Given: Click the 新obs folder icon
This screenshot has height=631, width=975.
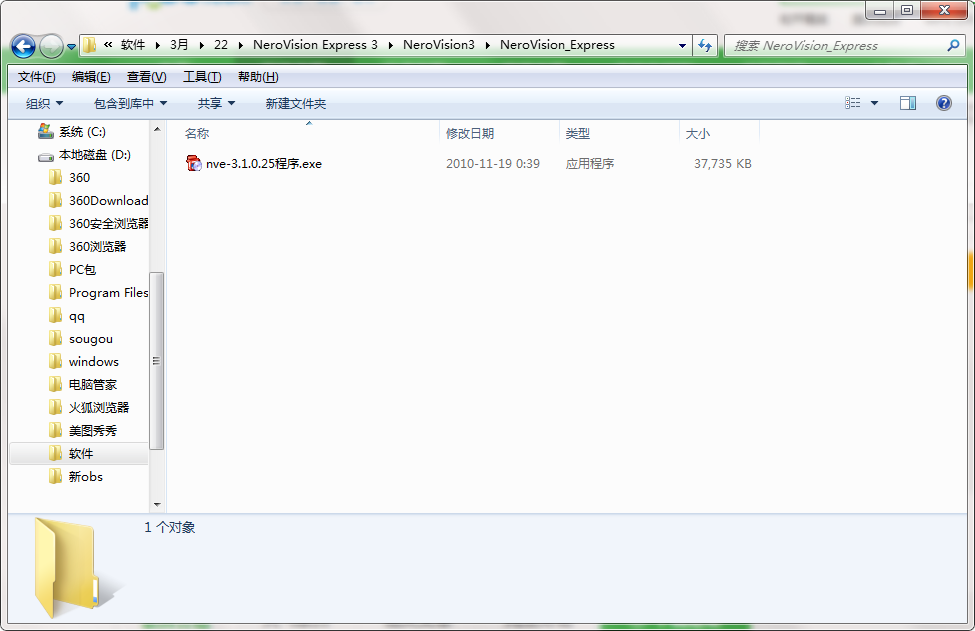Looking at the screenshot, I should click(55, 476).
